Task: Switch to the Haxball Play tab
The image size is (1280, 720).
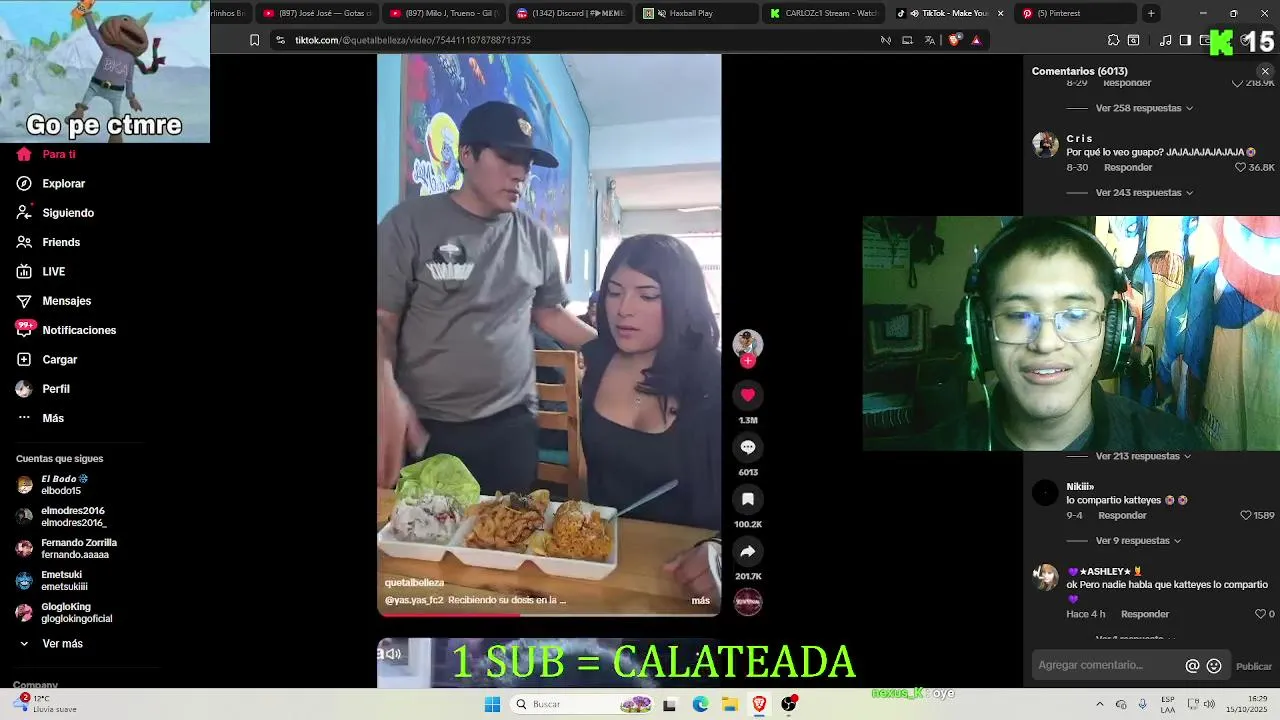Action: click(x=697, y=13)
